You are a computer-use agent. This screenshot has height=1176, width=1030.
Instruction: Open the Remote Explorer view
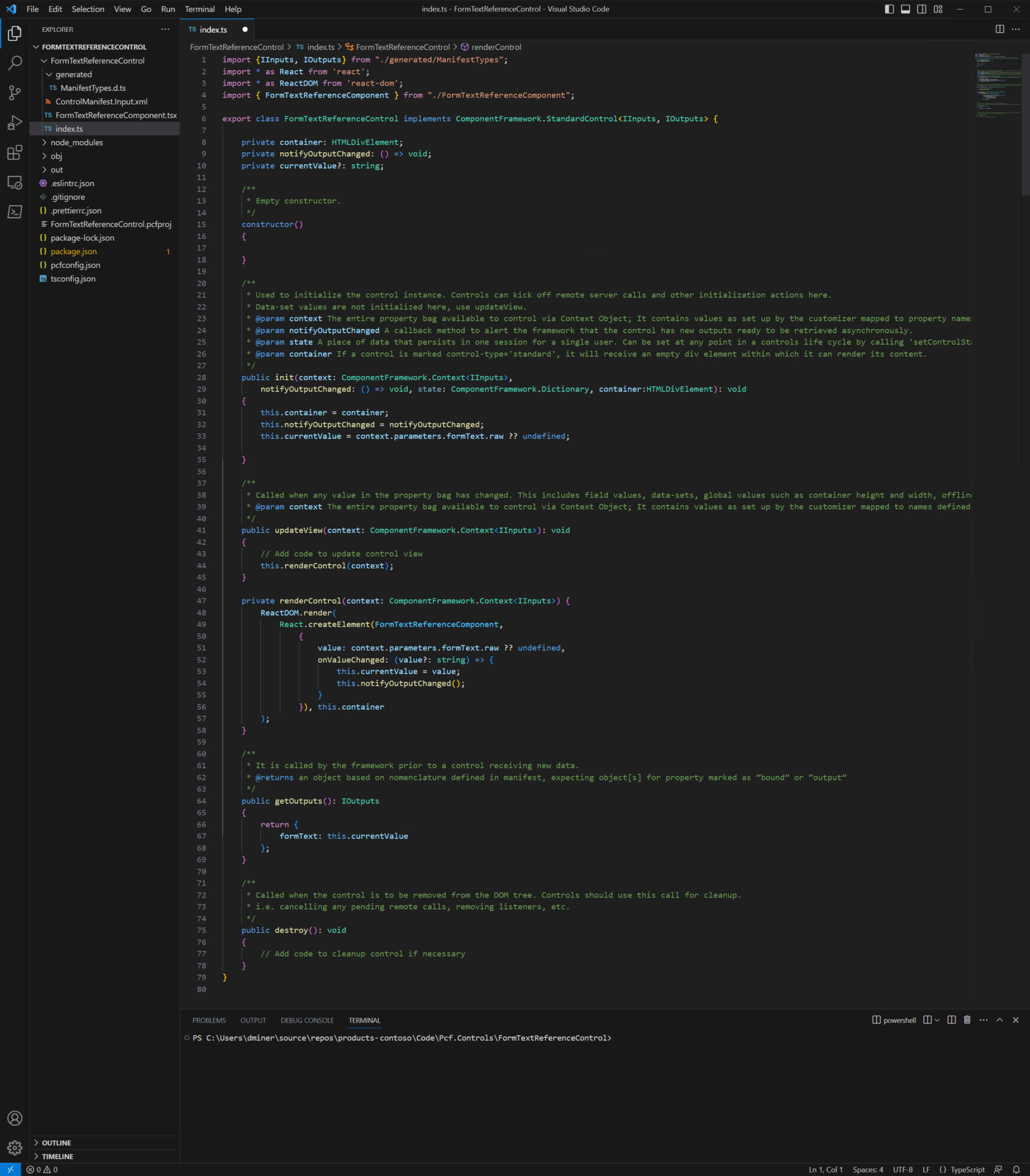coord(14,182)
